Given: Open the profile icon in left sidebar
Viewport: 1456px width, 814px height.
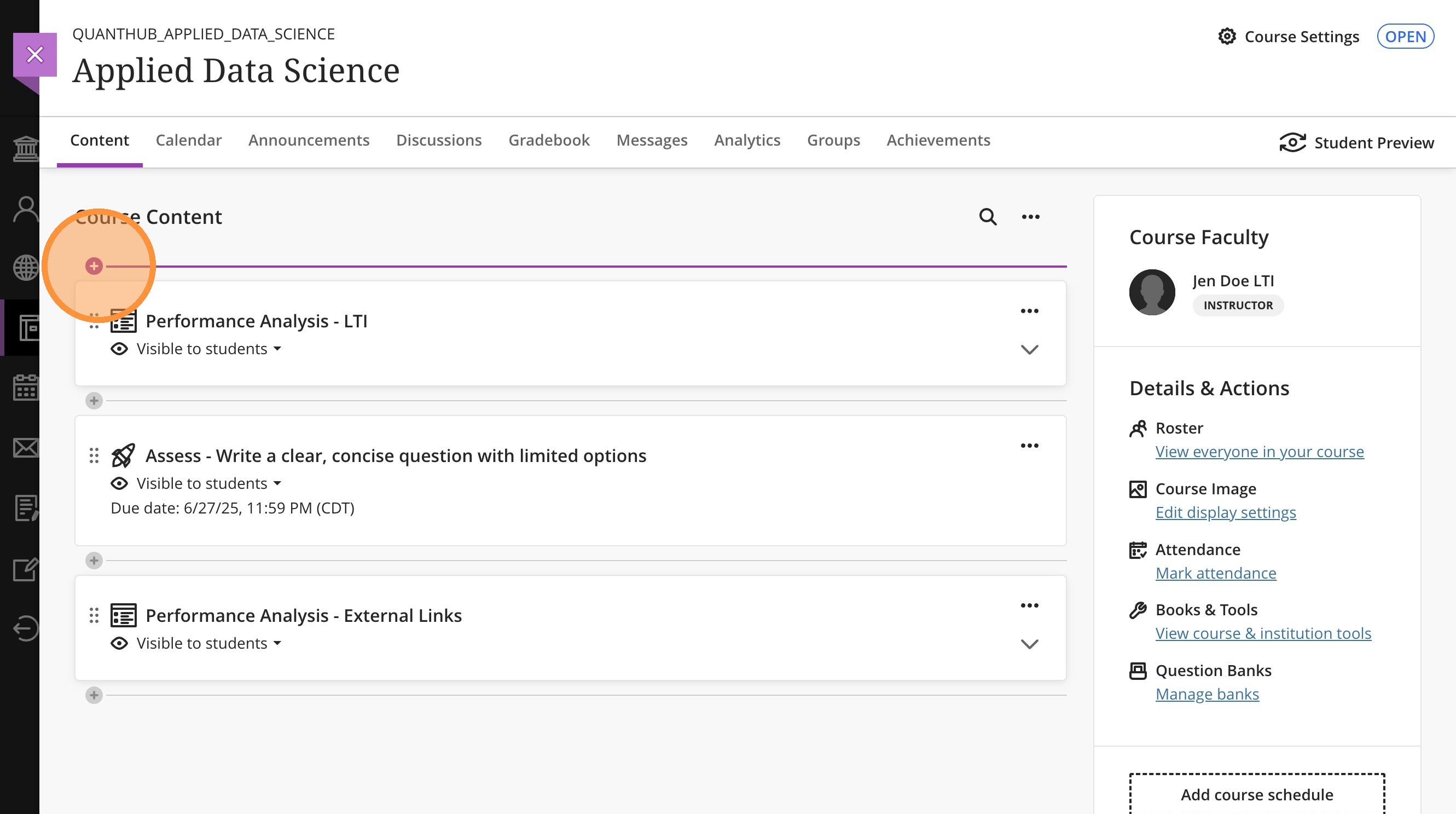Looking at the screenshot, I should click(x=26, y=209).
